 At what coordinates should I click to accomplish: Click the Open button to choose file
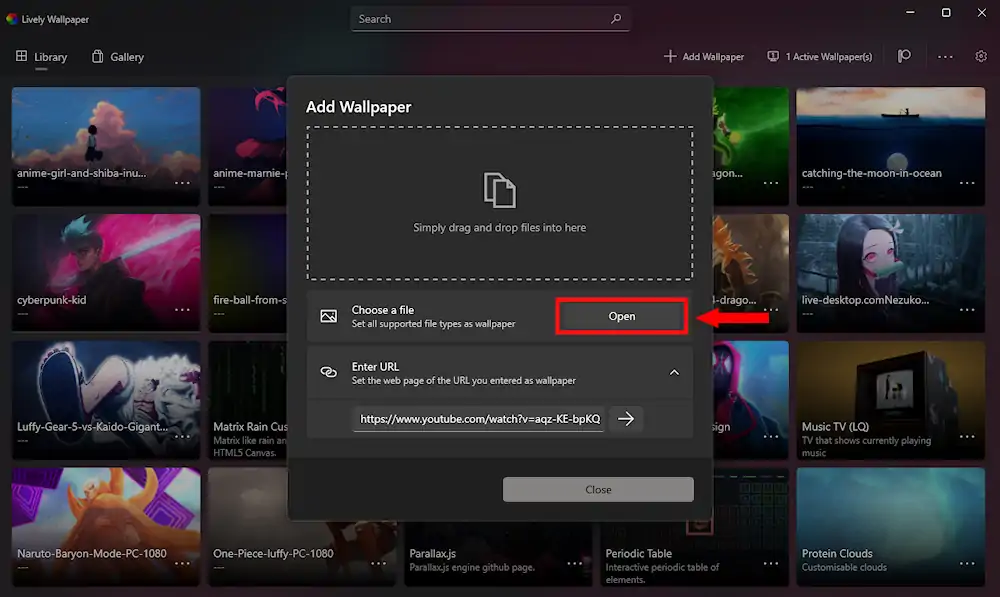(x=622, y=316)
